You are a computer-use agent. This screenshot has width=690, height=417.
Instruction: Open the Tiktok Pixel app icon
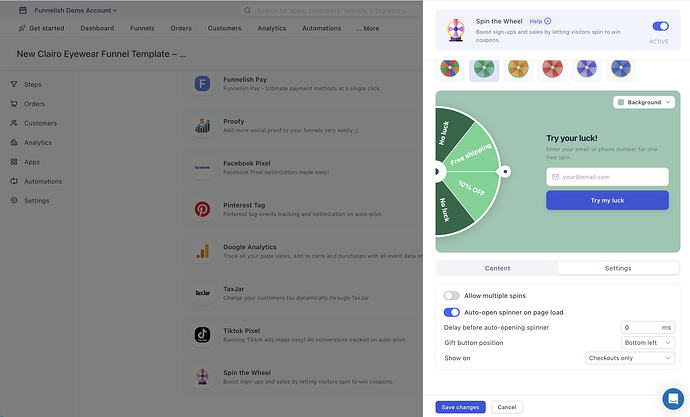click(202, 335)
